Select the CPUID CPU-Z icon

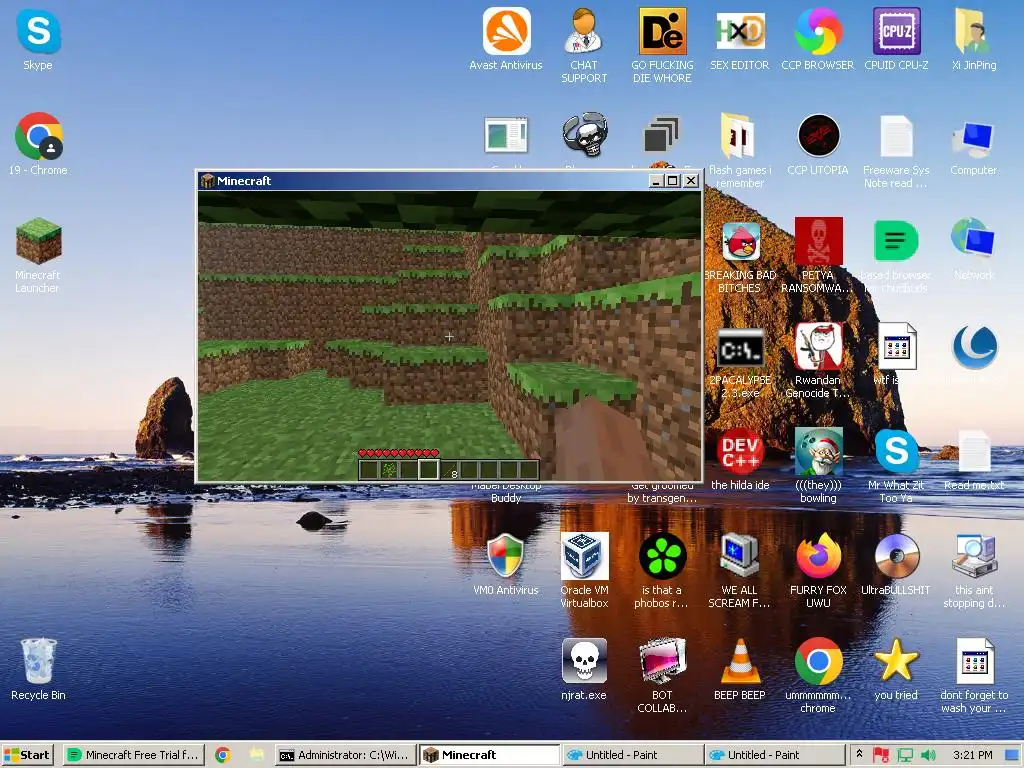click(896, 31)
